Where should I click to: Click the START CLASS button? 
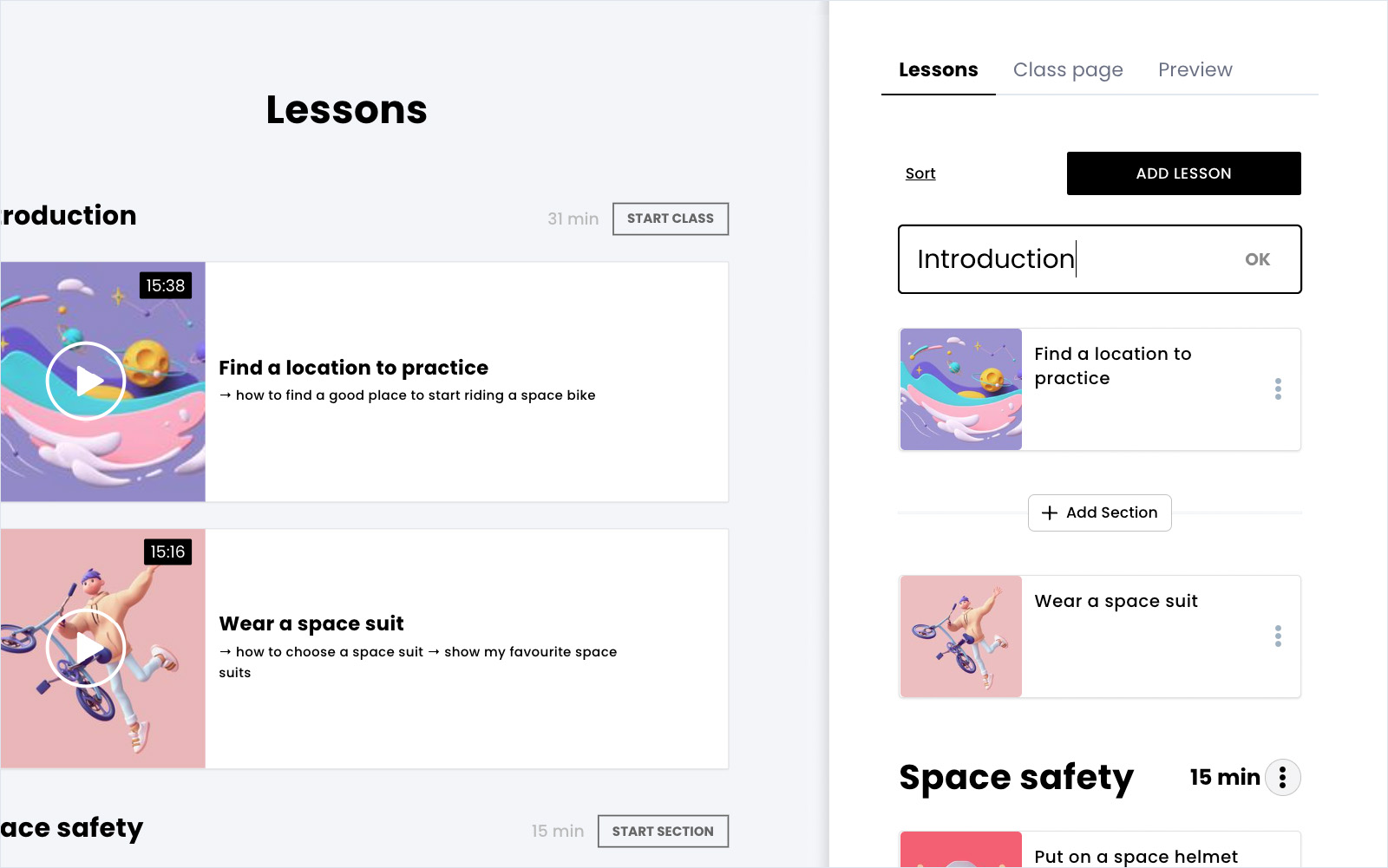(671, 219)
